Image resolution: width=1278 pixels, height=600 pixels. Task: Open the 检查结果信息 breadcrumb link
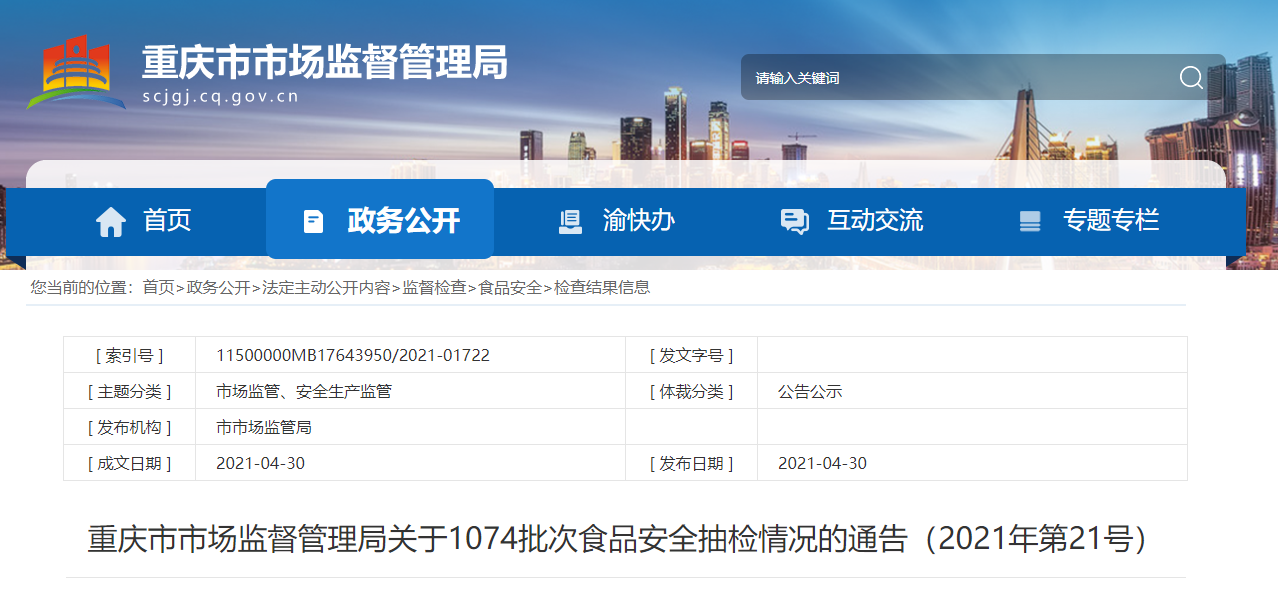tap(602, 287)
